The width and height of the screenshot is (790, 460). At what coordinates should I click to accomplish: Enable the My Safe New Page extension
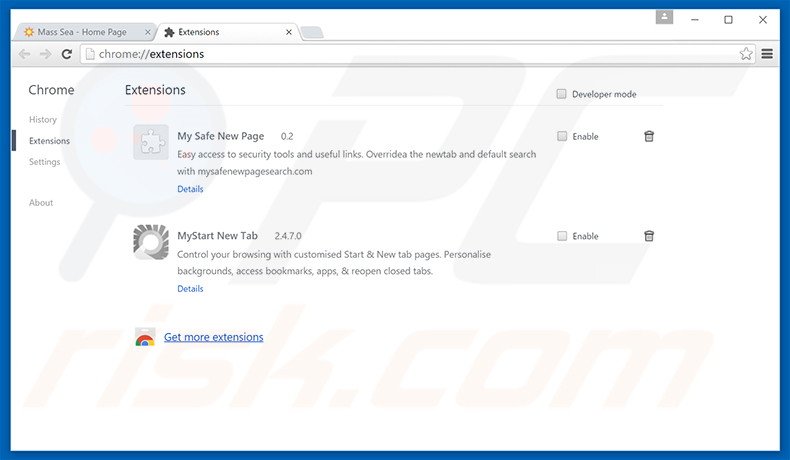pyautogui.click(x=562, y=136)
